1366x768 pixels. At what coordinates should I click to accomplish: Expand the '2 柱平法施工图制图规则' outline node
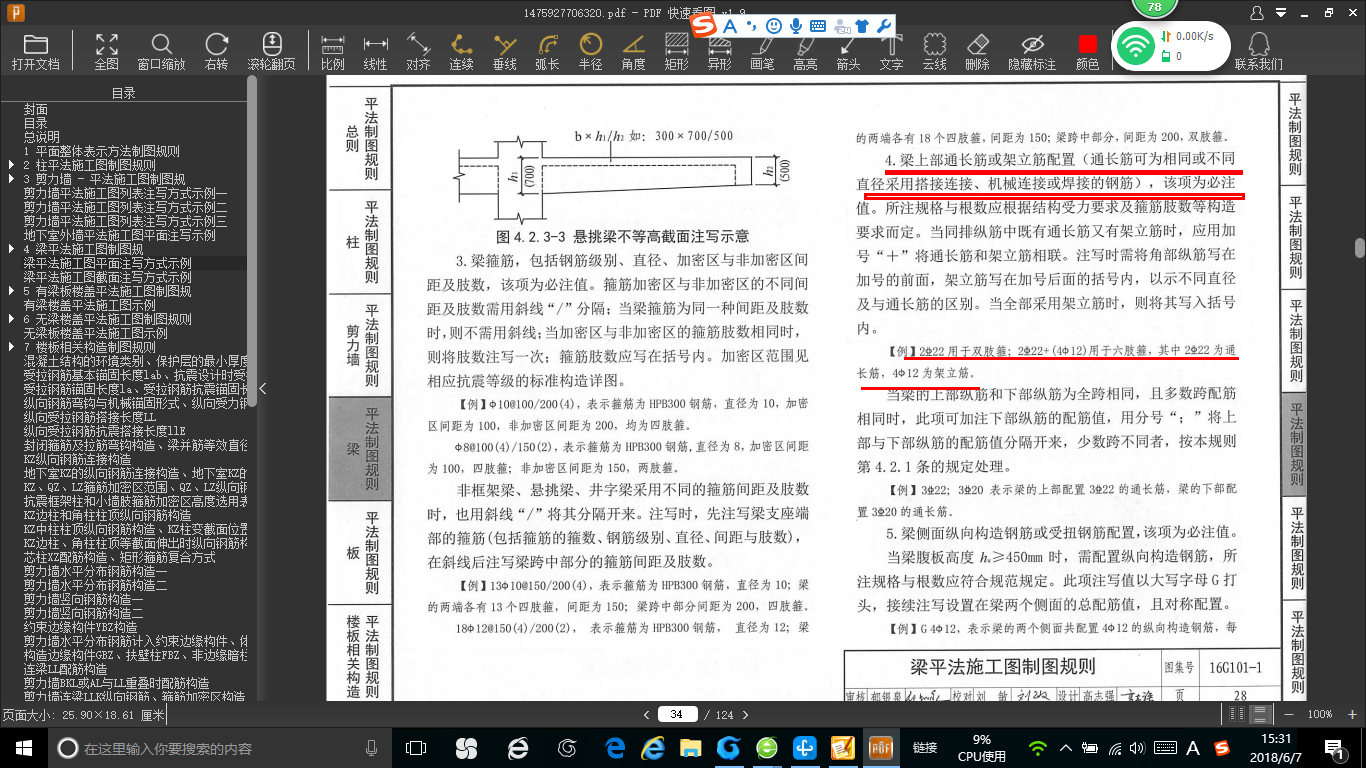tap(10, 165)
